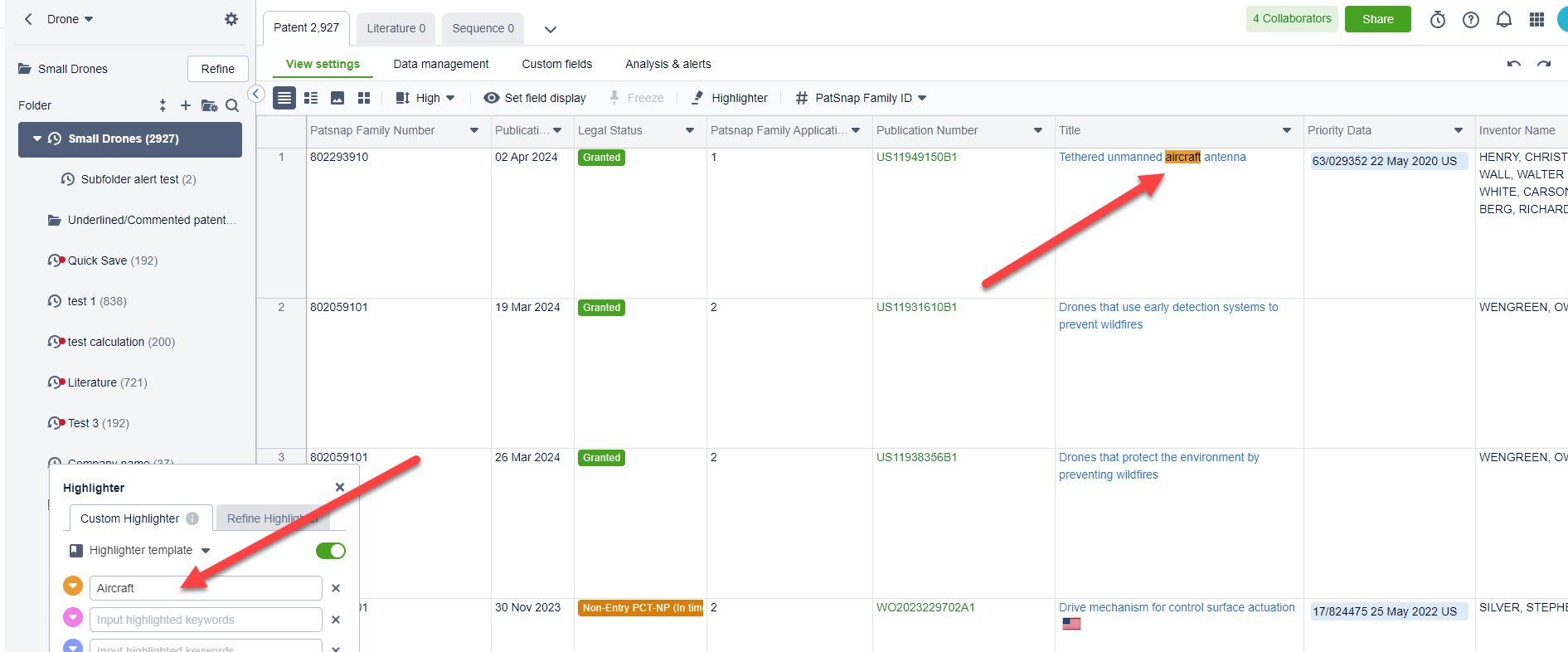The width and height of the screenshot is (1568, 652).
Task: Switch to image view layout icon
Action: [337, 98]
